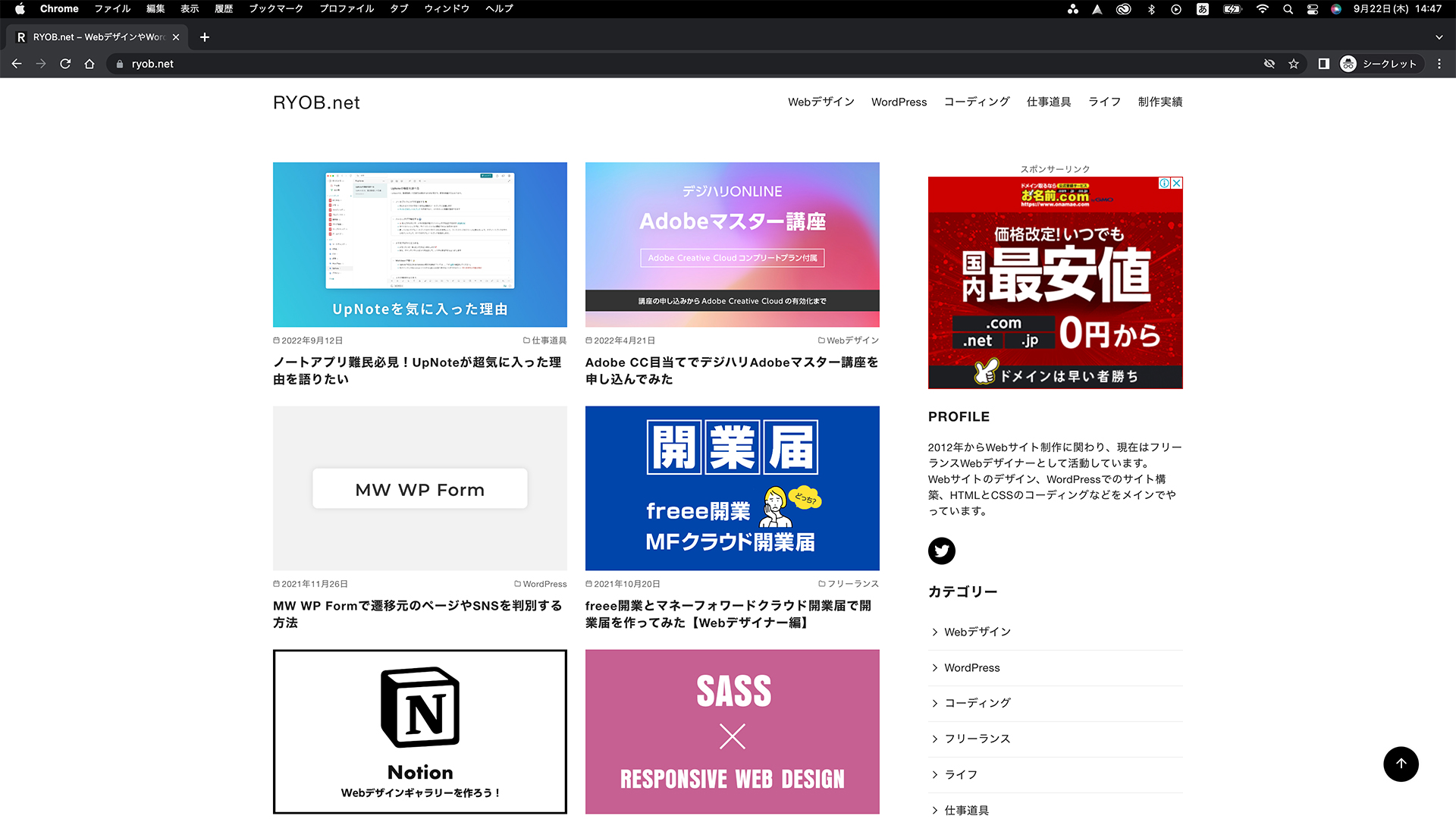The height and width of the screenshot is (819, 1456).
Task: Open the Twitter profile icon
Action: pyautogui.click(x=941, y=551)
